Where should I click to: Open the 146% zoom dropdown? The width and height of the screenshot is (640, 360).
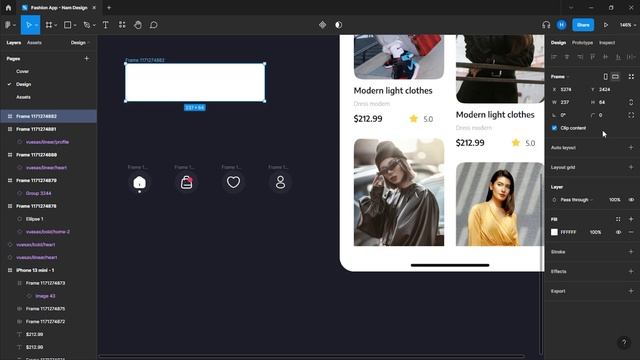(627, 25)
